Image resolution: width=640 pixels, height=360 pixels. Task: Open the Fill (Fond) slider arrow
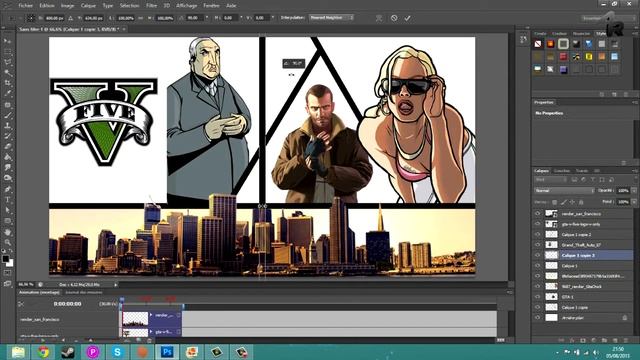[634, 202]
